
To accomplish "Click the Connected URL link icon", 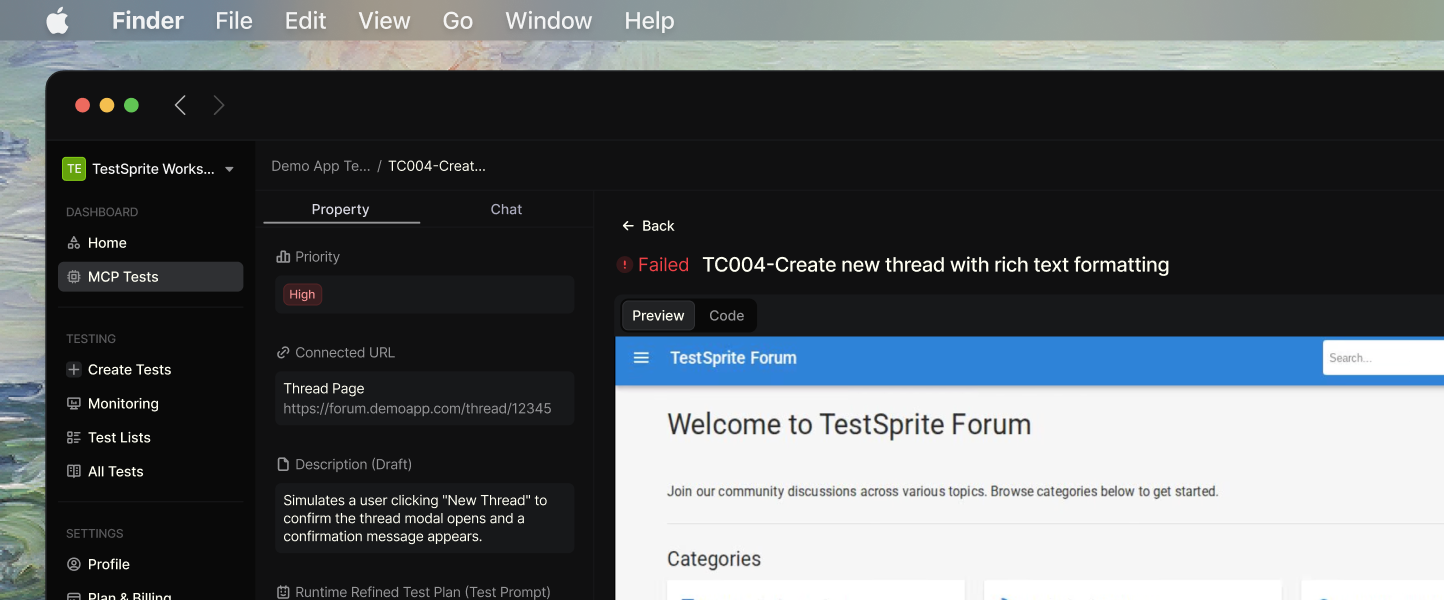I will [283, 353].
